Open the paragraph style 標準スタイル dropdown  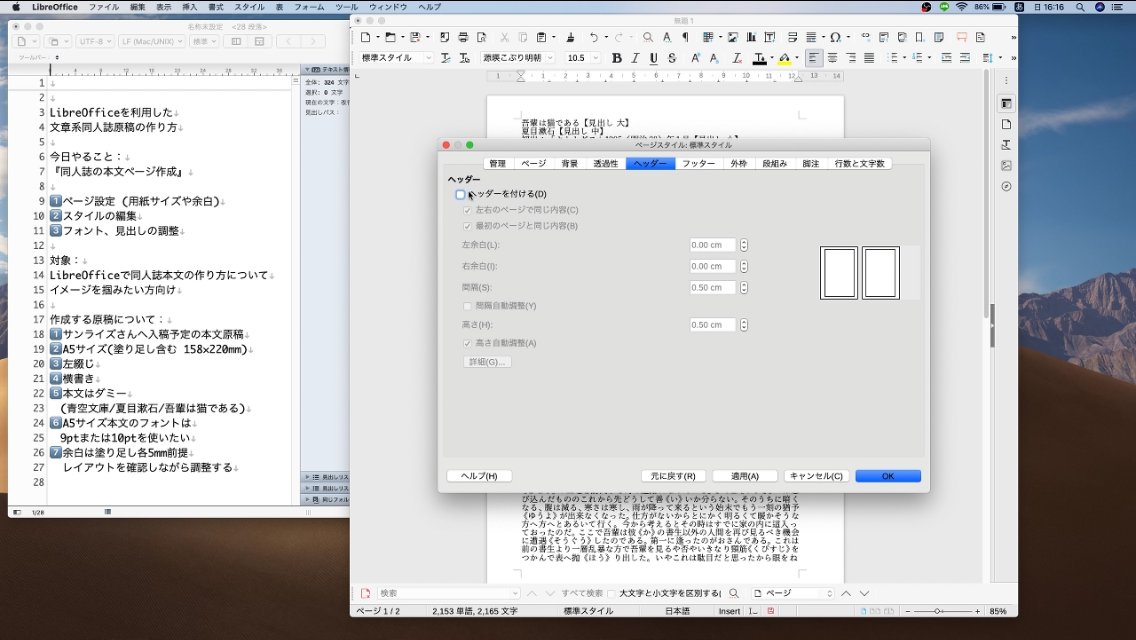[x=428, y=58]
